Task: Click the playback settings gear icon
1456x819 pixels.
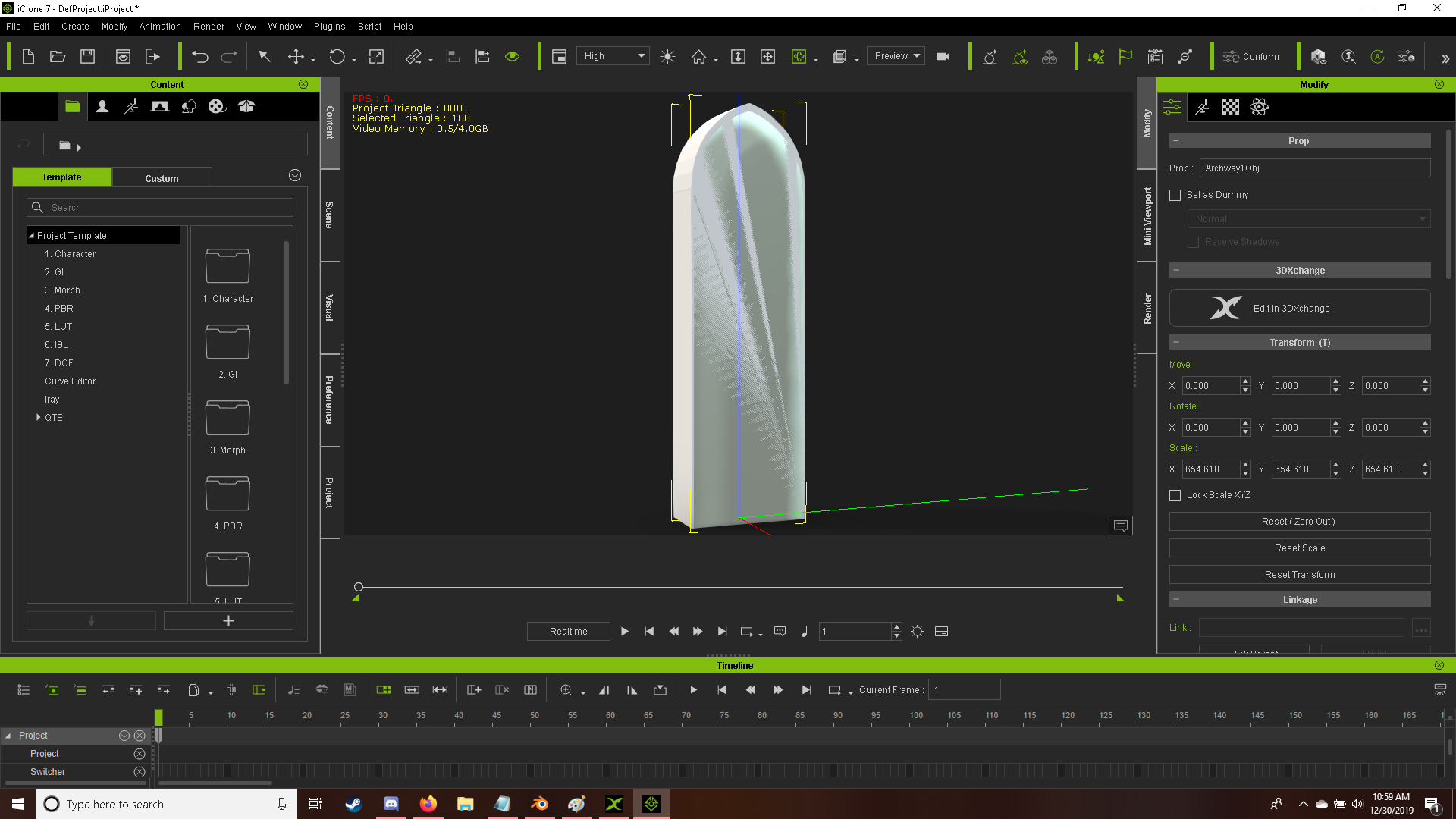Action: 918,632
